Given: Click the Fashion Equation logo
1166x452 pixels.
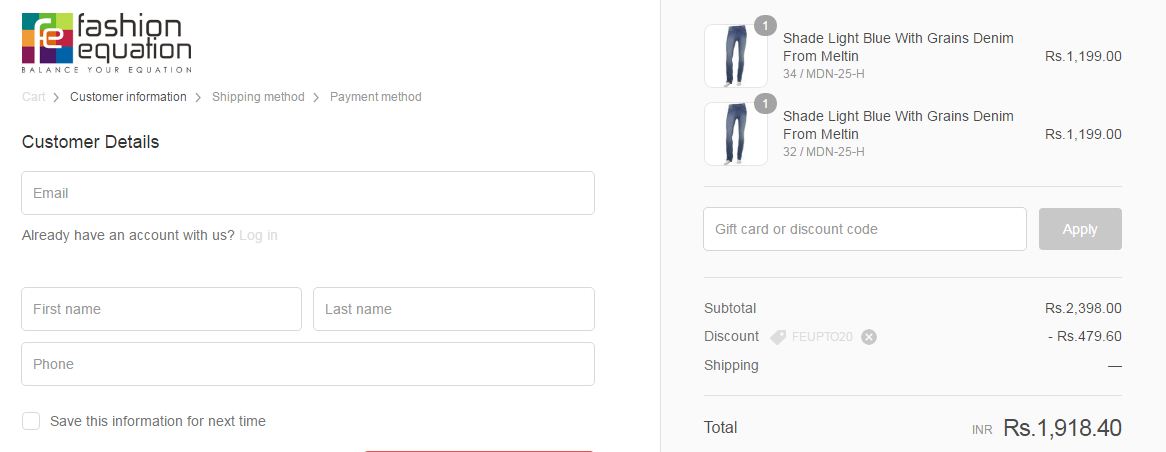Looking at the screenshot, I should pyautogui.click(x=106, y=43).
